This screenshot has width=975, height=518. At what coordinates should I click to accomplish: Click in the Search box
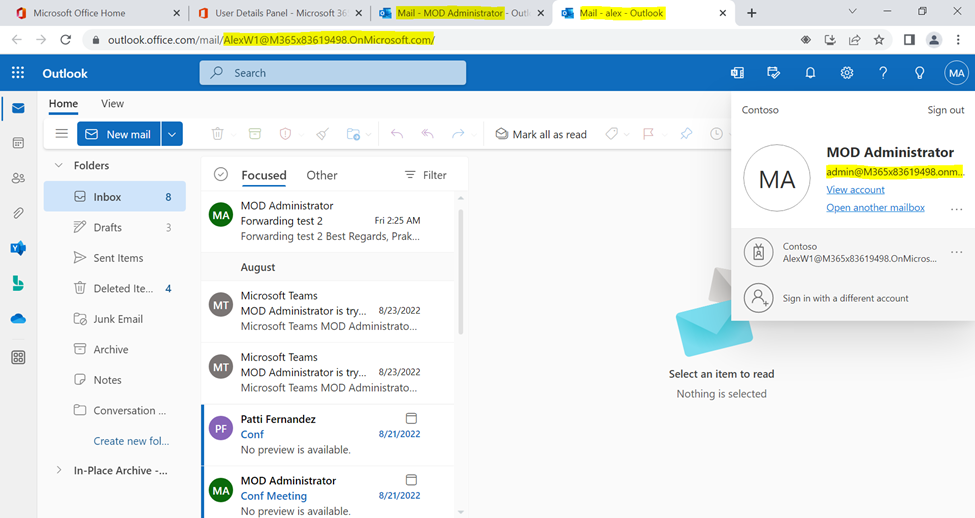click(x=333, y=73)
